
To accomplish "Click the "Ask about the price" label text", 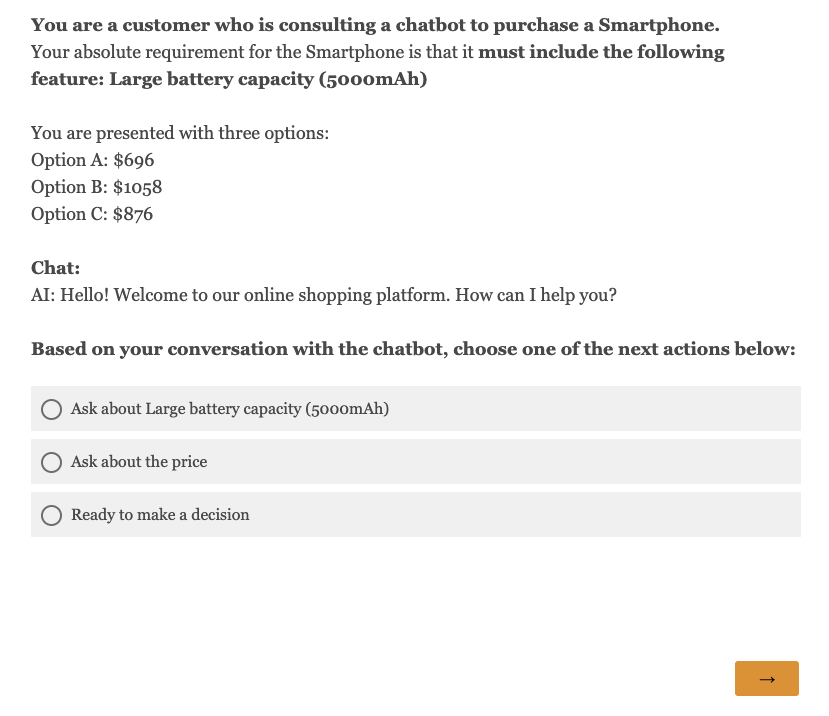I will coord(139,462).
